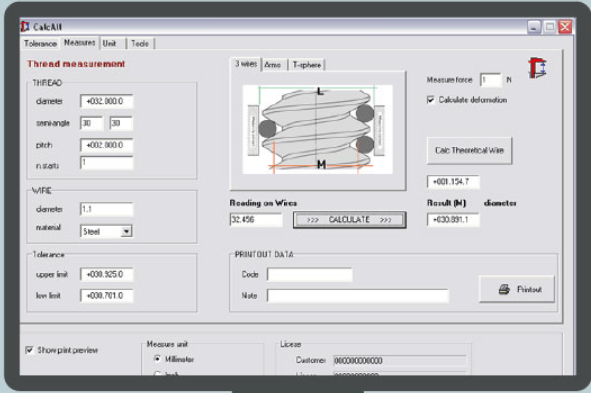Maximize the CalcAll window

pos(550,27)
